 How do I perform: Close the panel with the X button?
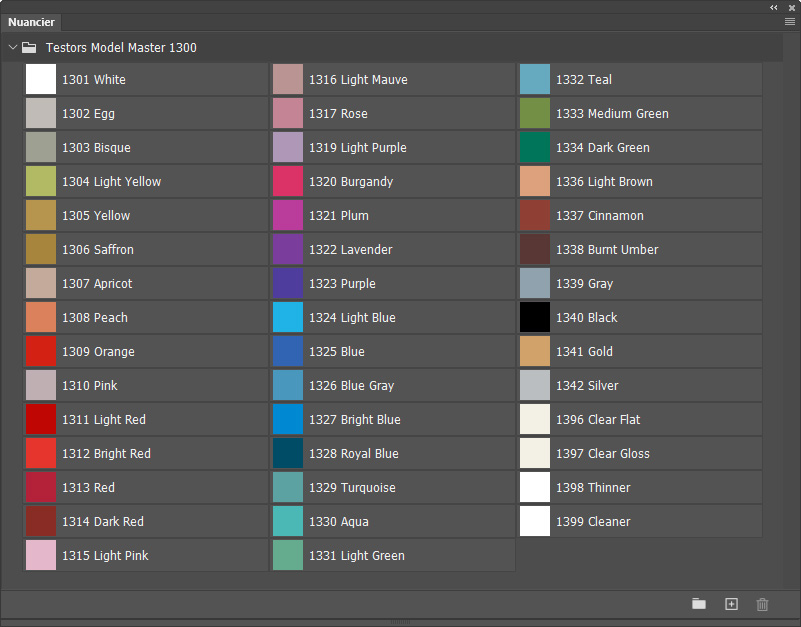coord(791,7)
